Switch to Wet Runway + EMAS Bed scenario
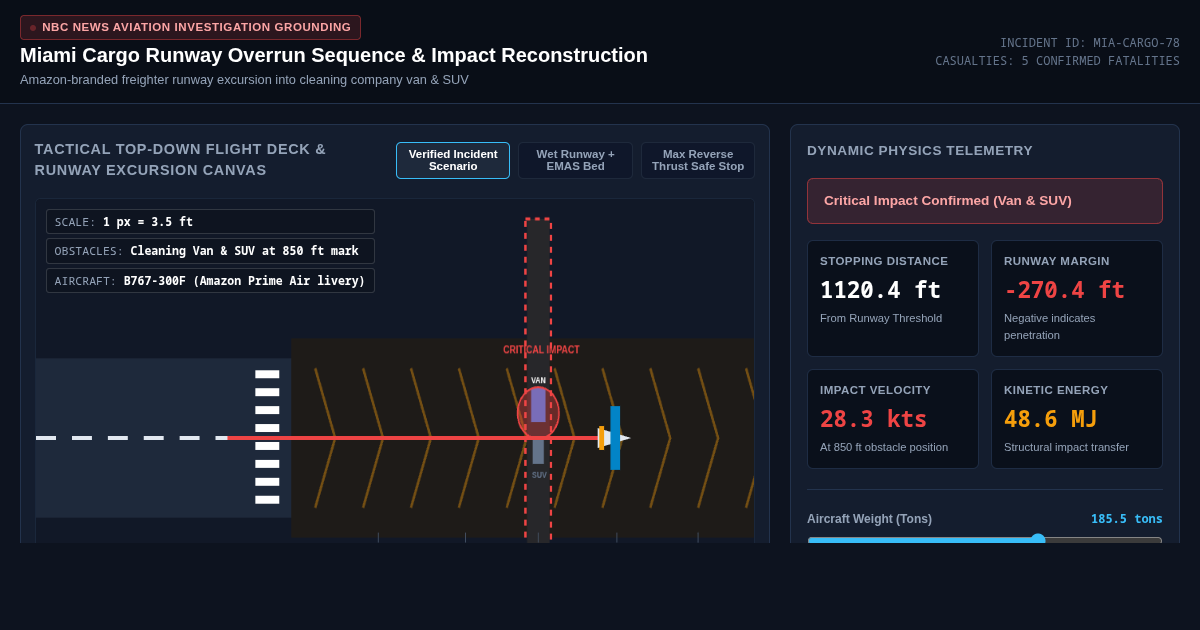 click(x=575, y=160)
